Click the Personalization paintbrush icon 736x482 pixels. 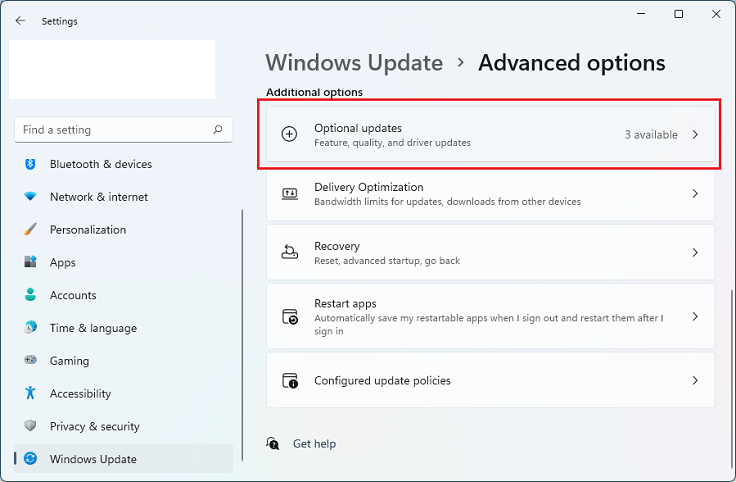(x=30, y=230)
